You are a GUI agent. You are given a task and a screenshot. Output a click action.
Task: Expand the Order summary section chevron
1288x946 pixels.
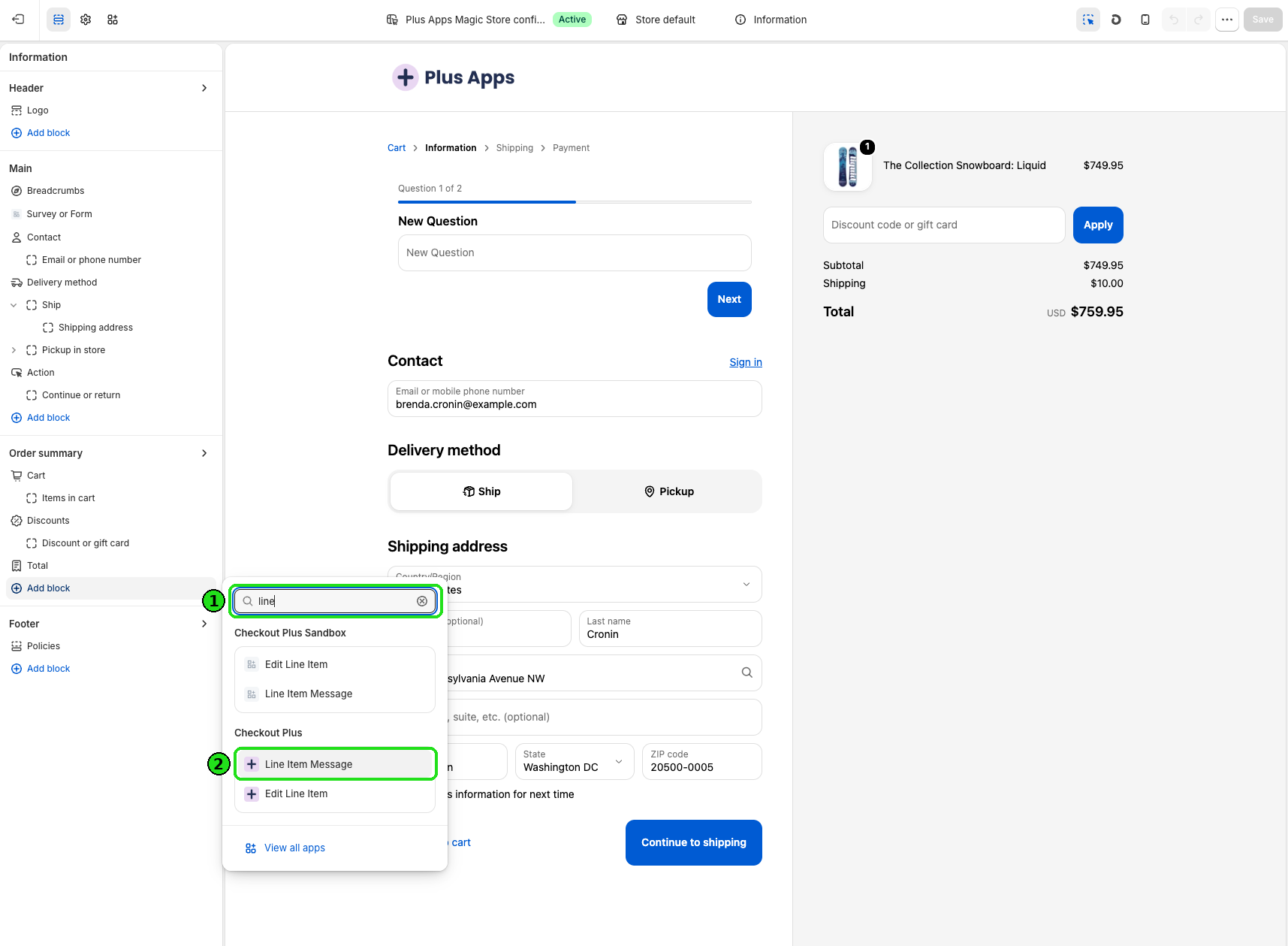[204, 453]
